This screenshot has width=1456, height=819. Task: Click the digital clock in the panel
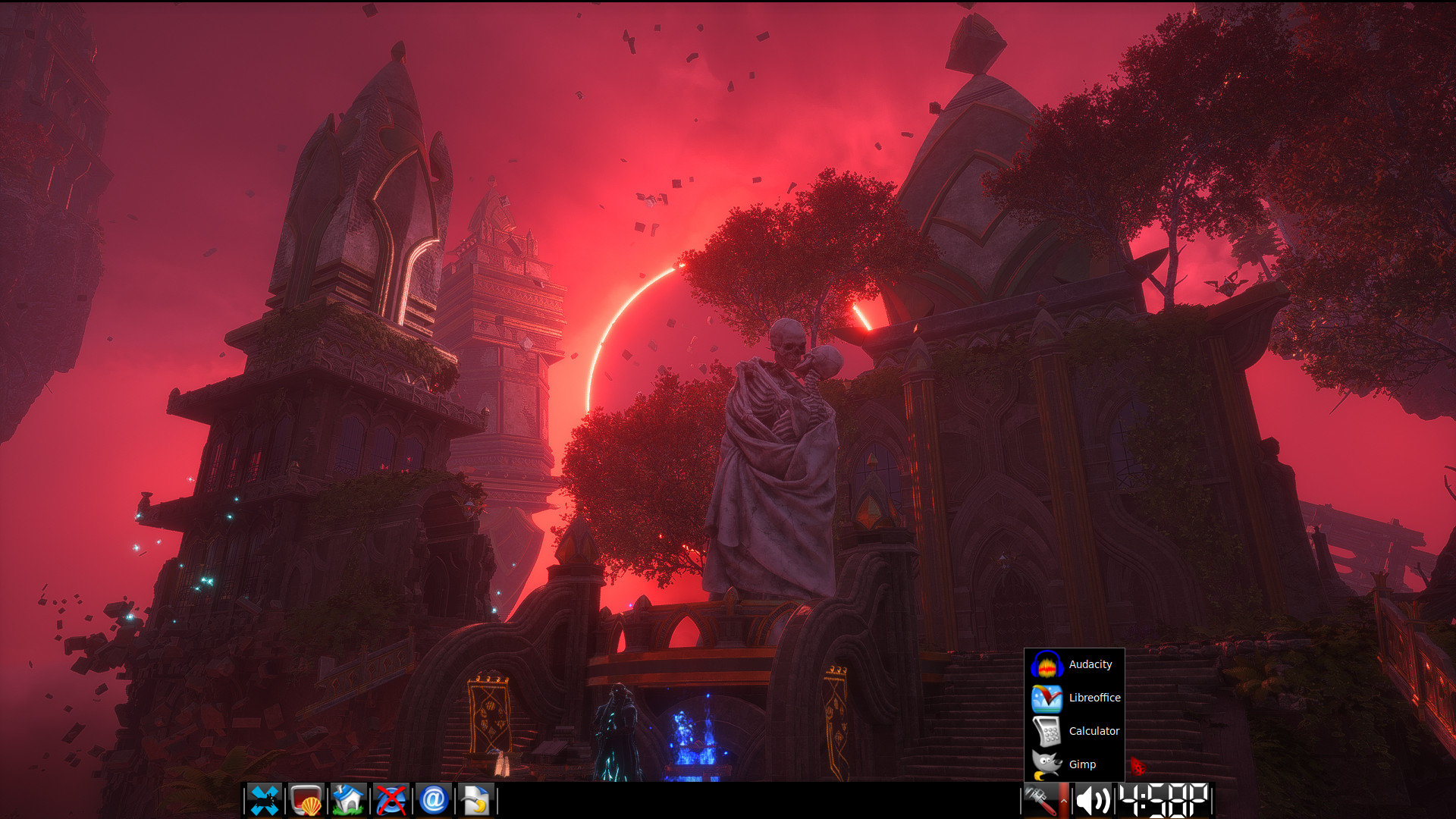1164,800
